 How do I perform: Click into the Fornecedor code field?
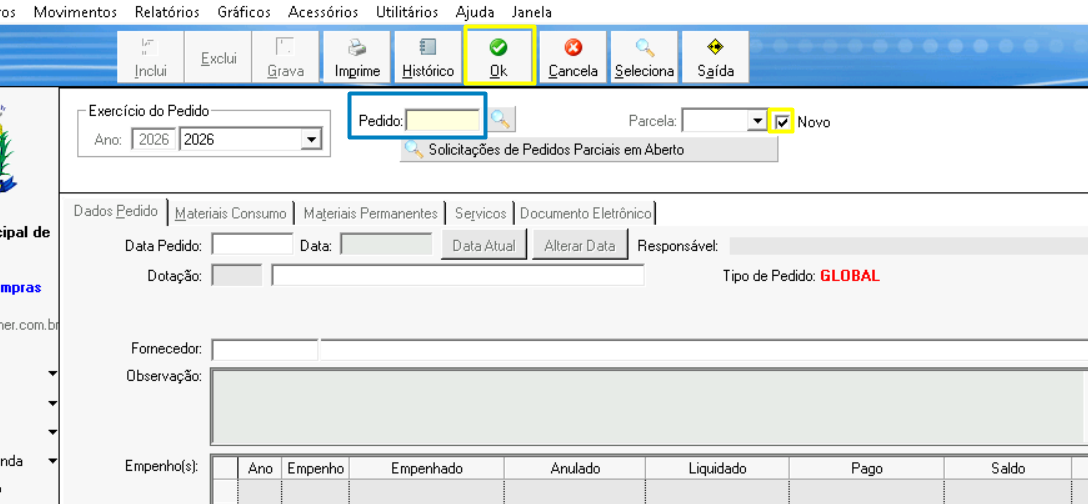[x=264, y=349]
